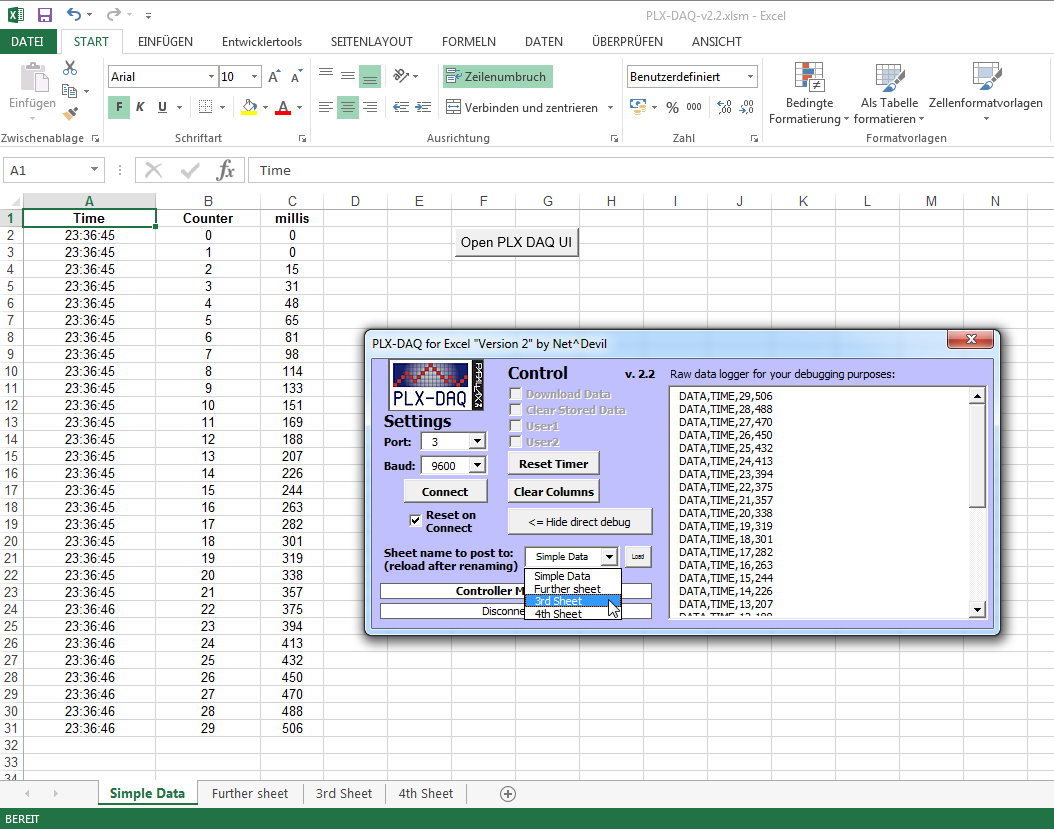Increase font size with the large A icon
This screenshot has width=1054, height=829.
pyautogui.click(x=274, y=77)
